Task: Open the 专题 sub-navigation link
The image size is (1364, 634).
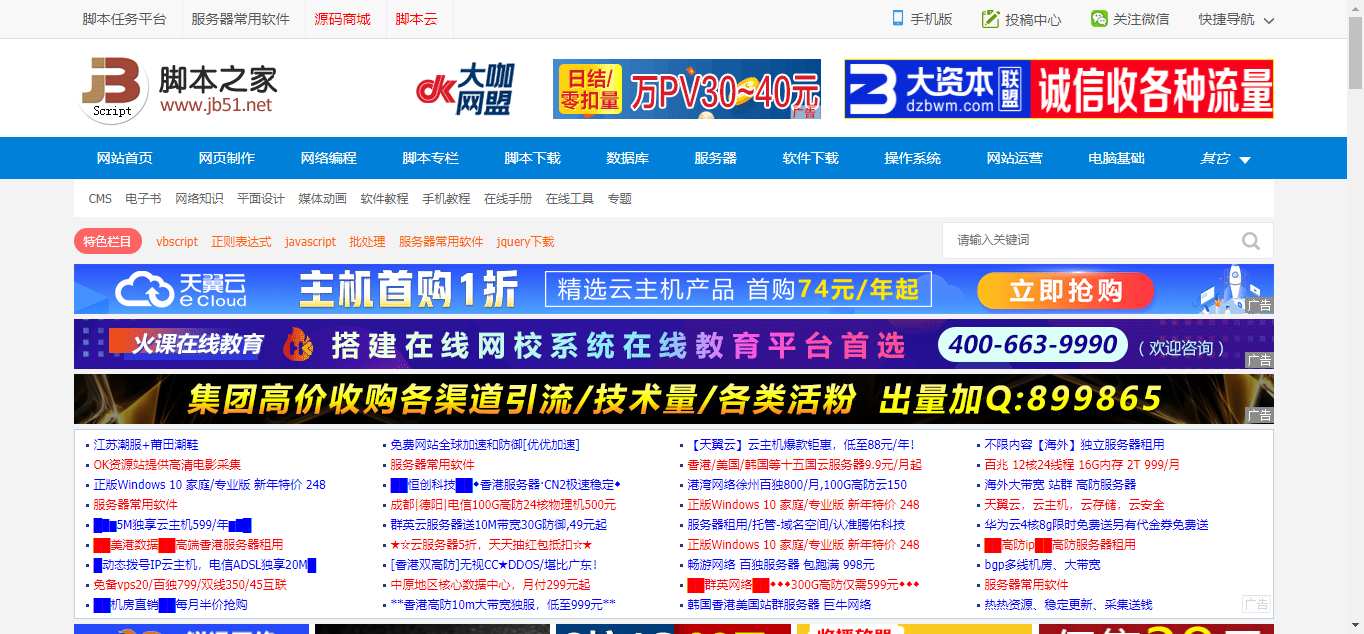Action: [620, 199]
